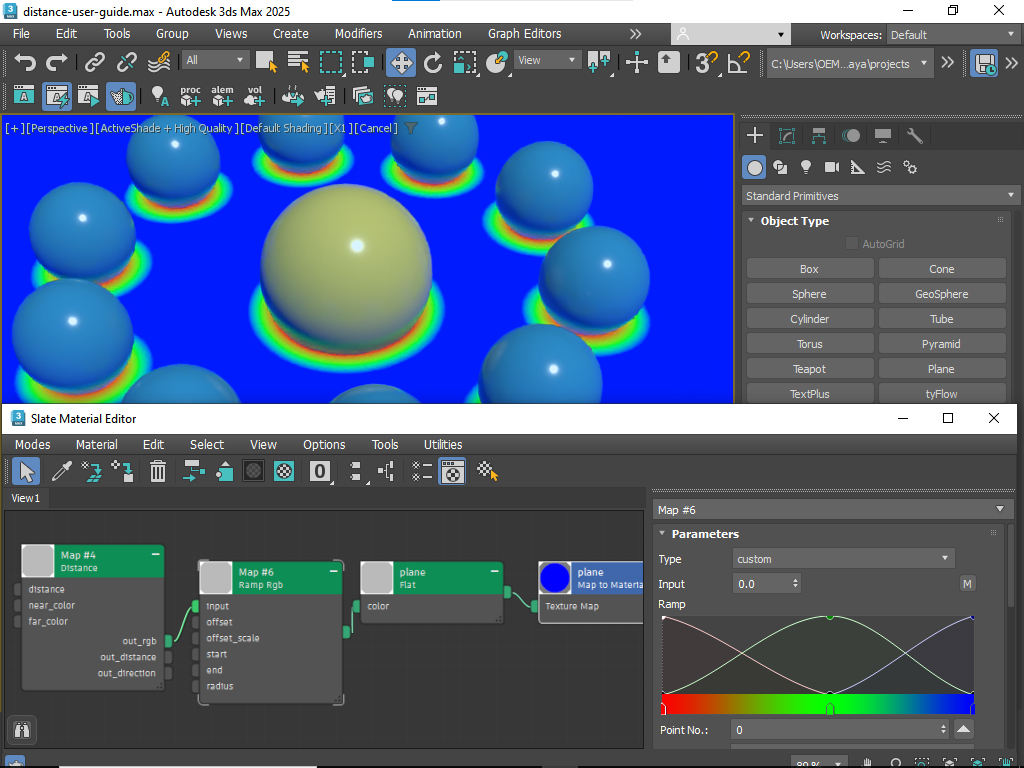This screenshot has height=768, width=1024.
Task: Open the Cameras category icon
Action: (832, 167)
